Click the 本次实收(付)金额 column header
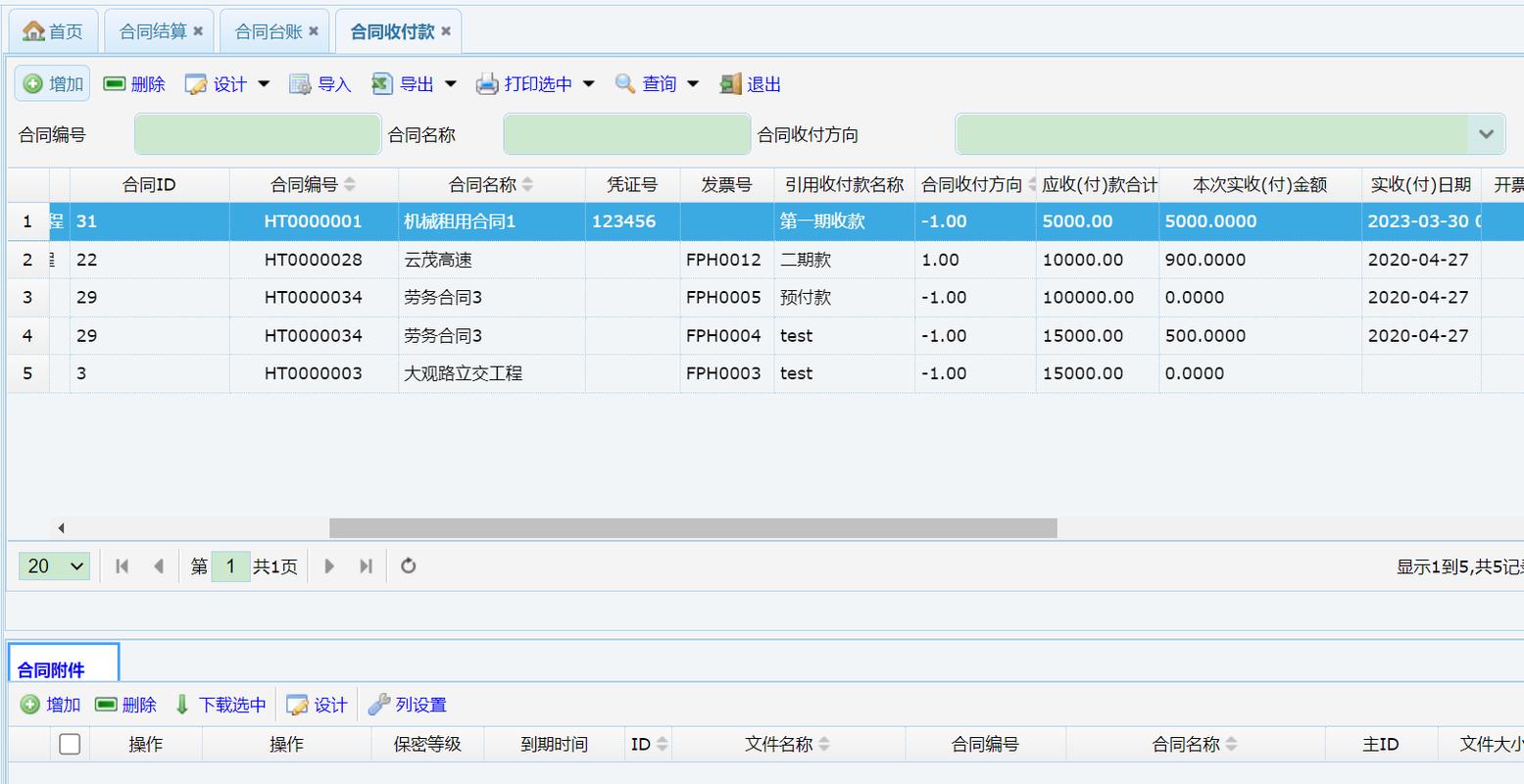The image size is (1524, 784). coord(1259,184)
